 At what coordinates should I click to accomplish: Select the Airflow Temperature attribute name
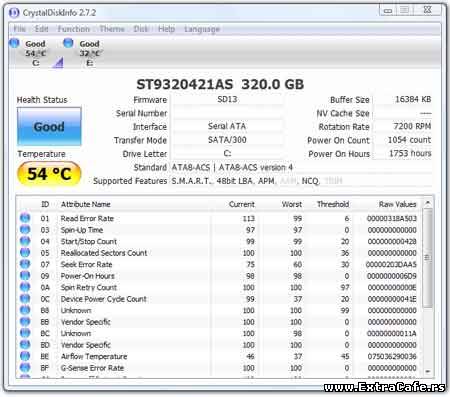click(x=94, y=356)
